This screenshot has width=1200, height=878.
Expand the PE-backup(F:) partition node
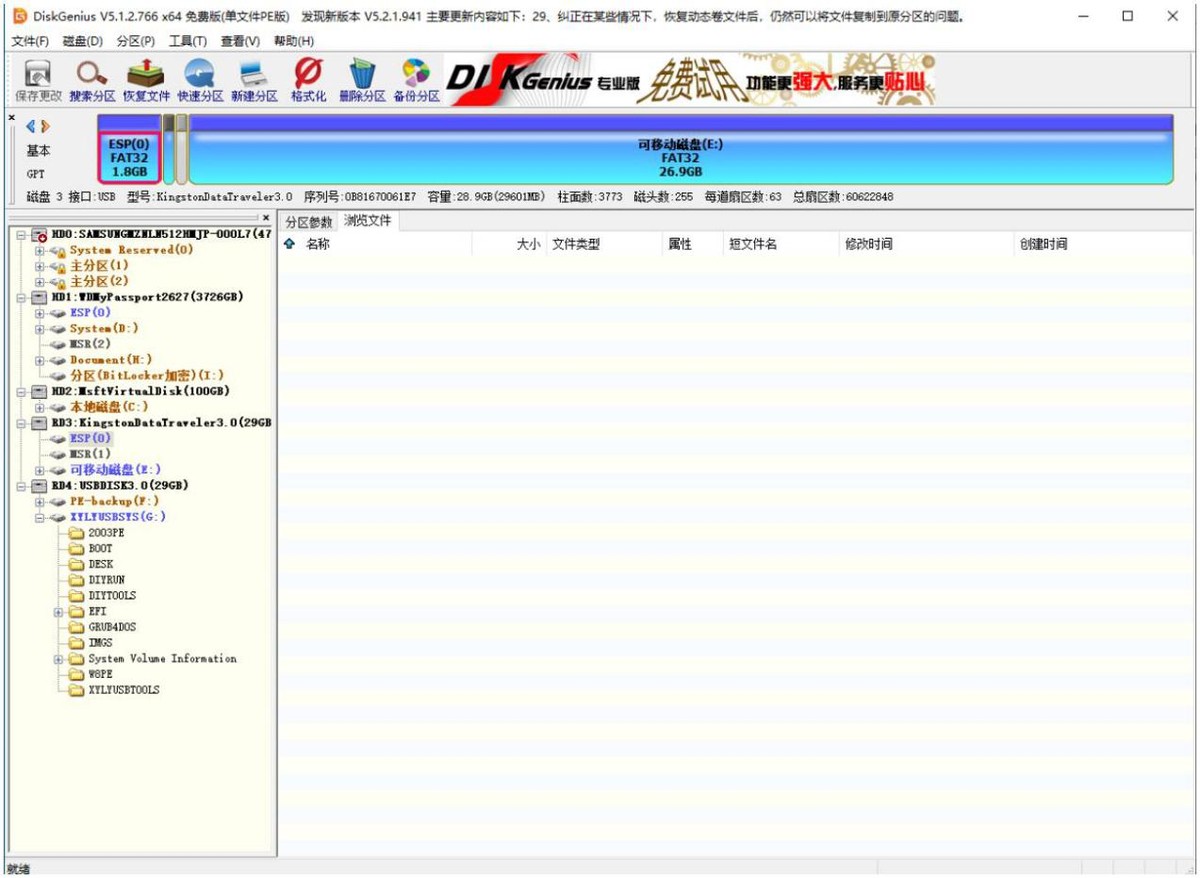click(x=40, y=501)
